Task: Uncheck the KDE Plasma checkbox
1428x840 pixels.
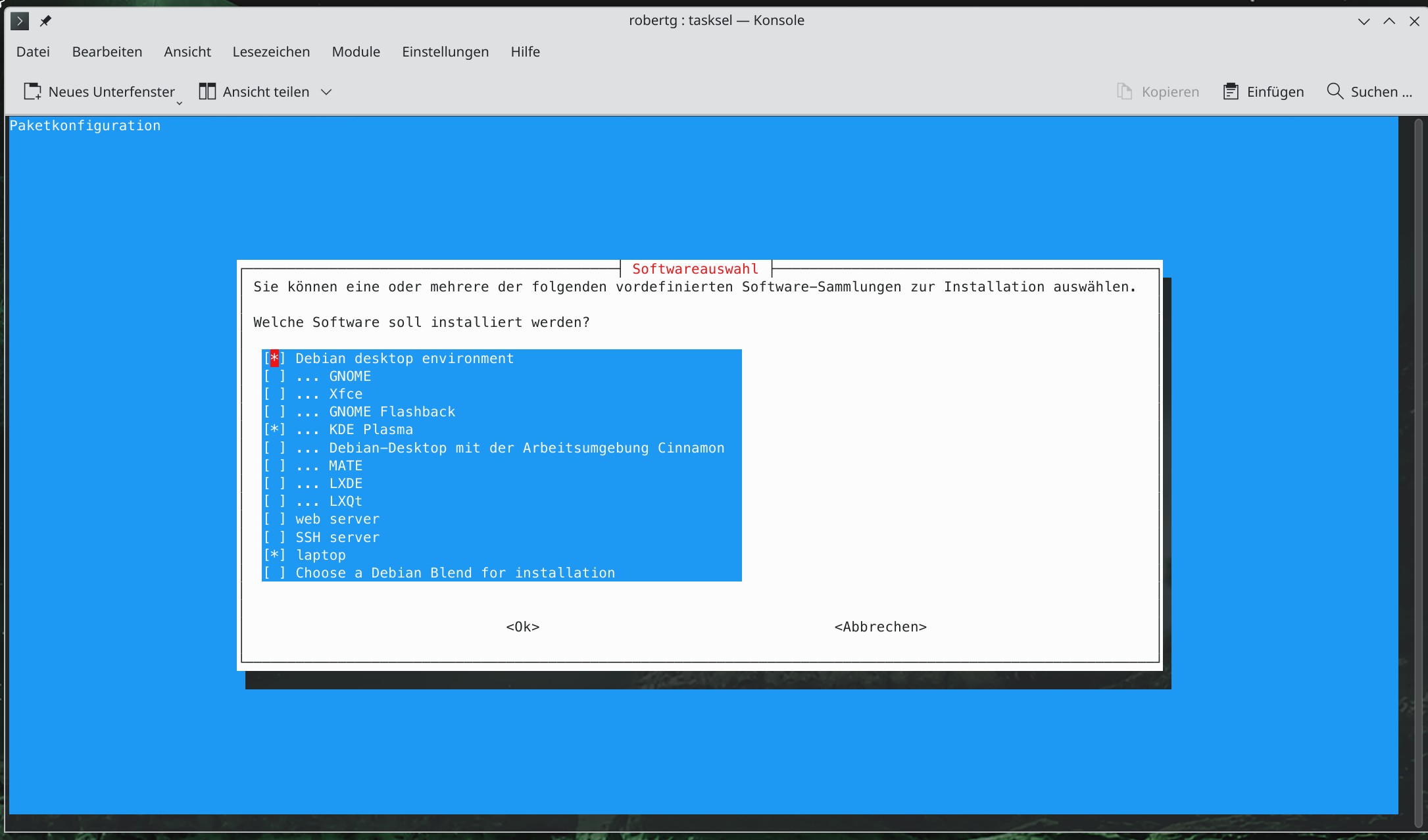Action: [x=274, y=430]
